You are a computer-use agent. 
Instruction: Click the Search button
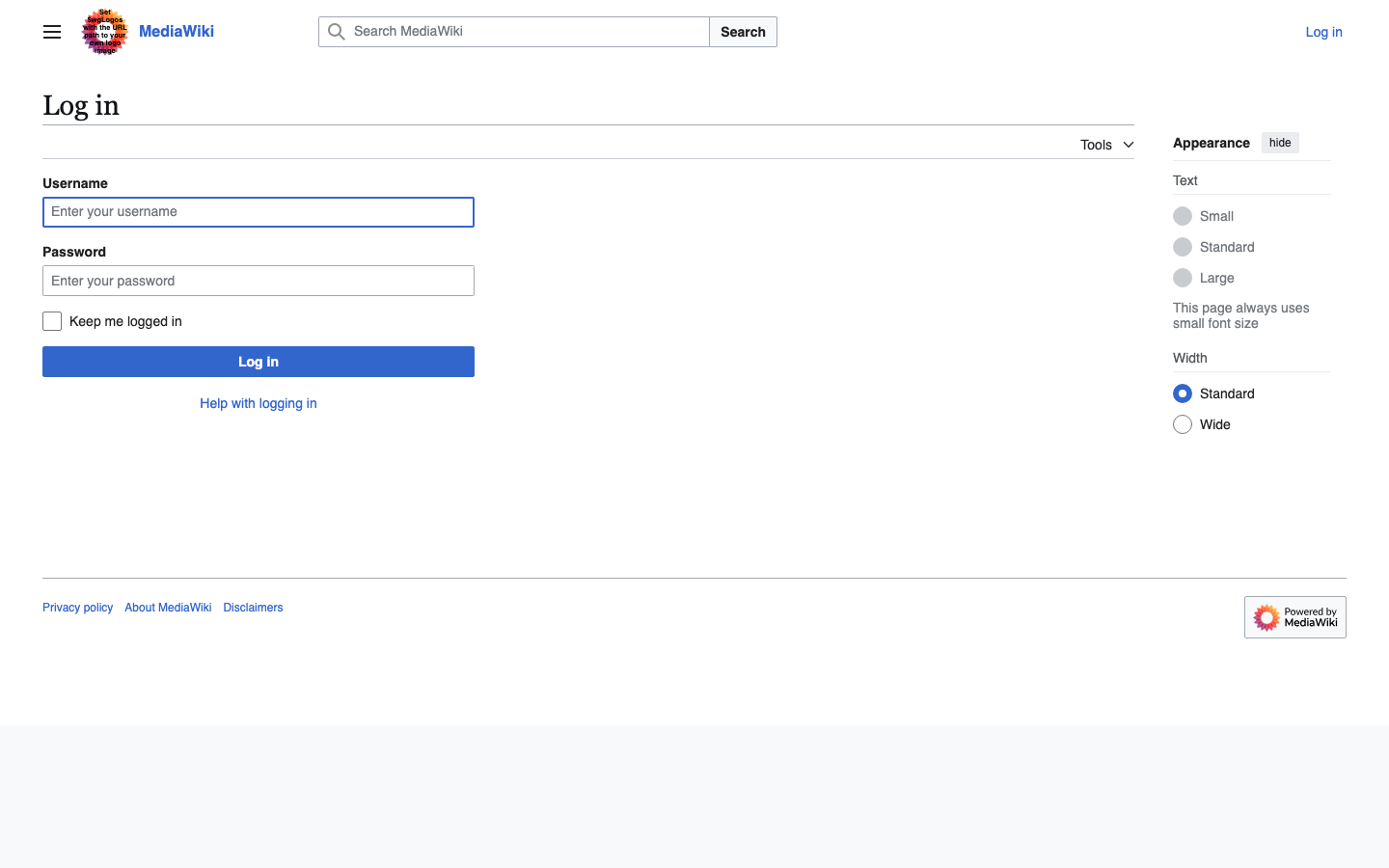(x=743, y=32)
